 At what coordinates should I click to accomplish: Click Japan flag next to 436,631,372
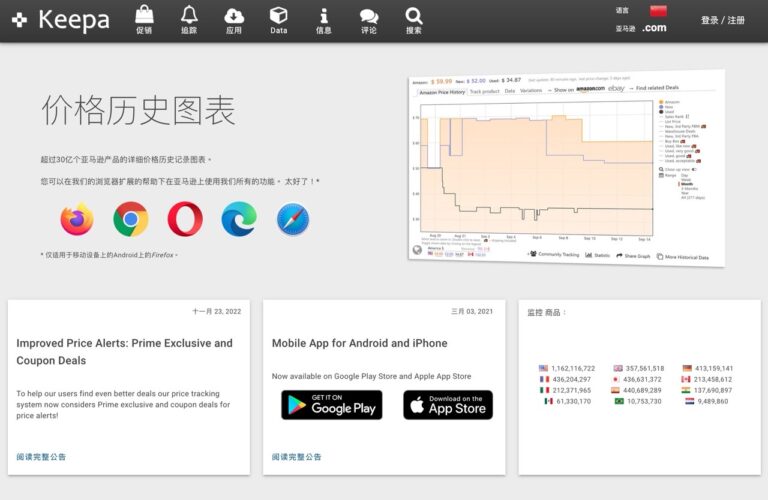(616, 379)
